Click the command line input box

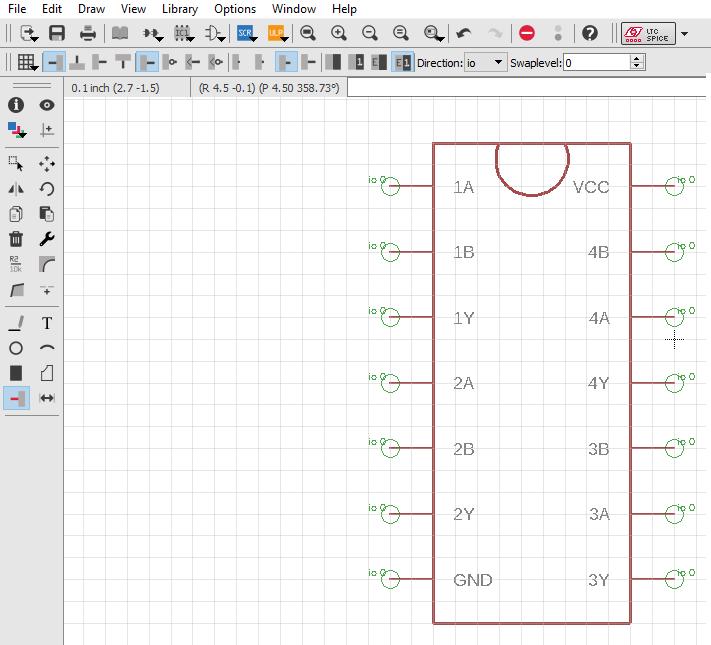click(526, 88)
